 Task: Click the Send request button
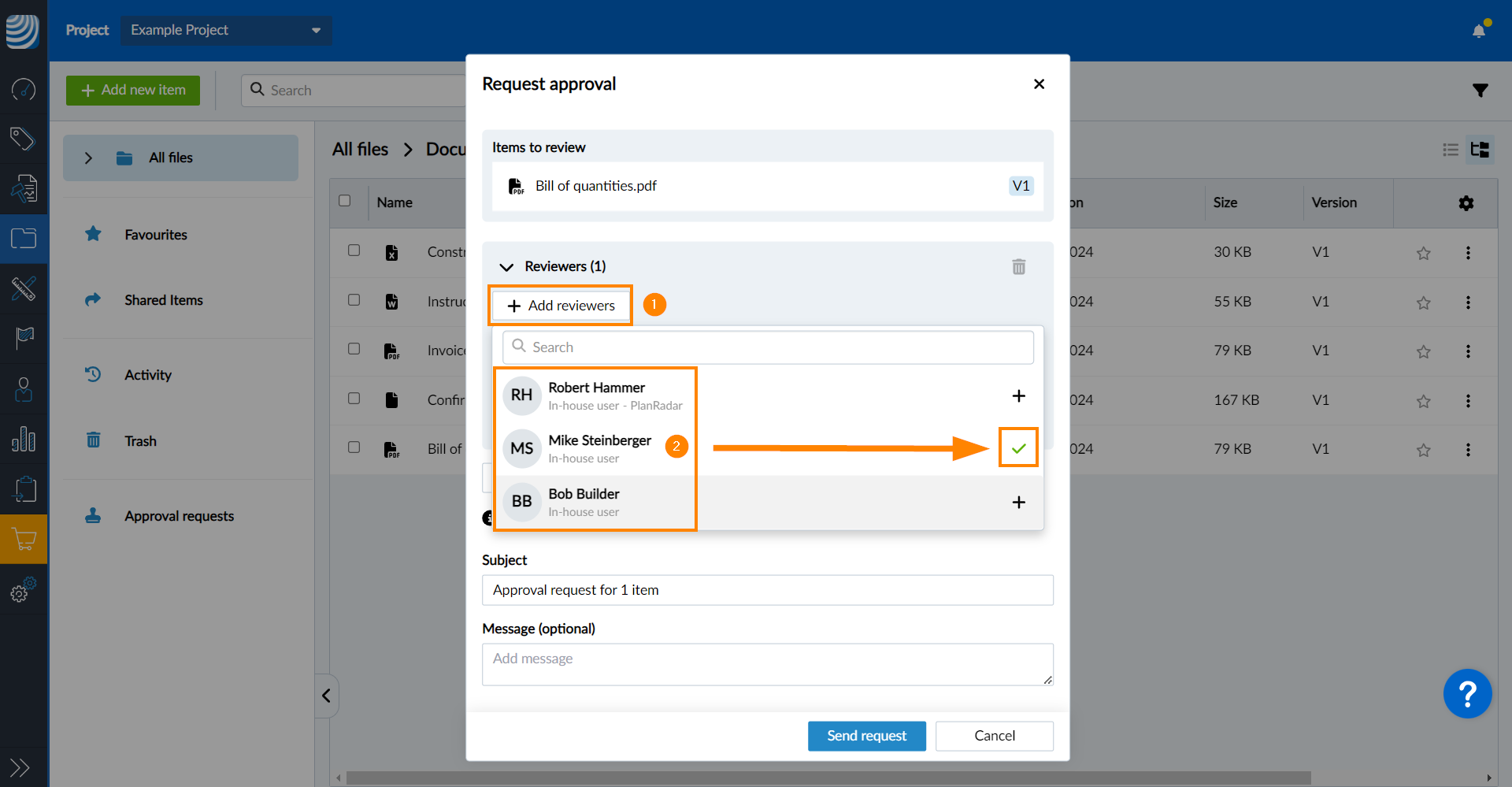click(866, 736)
